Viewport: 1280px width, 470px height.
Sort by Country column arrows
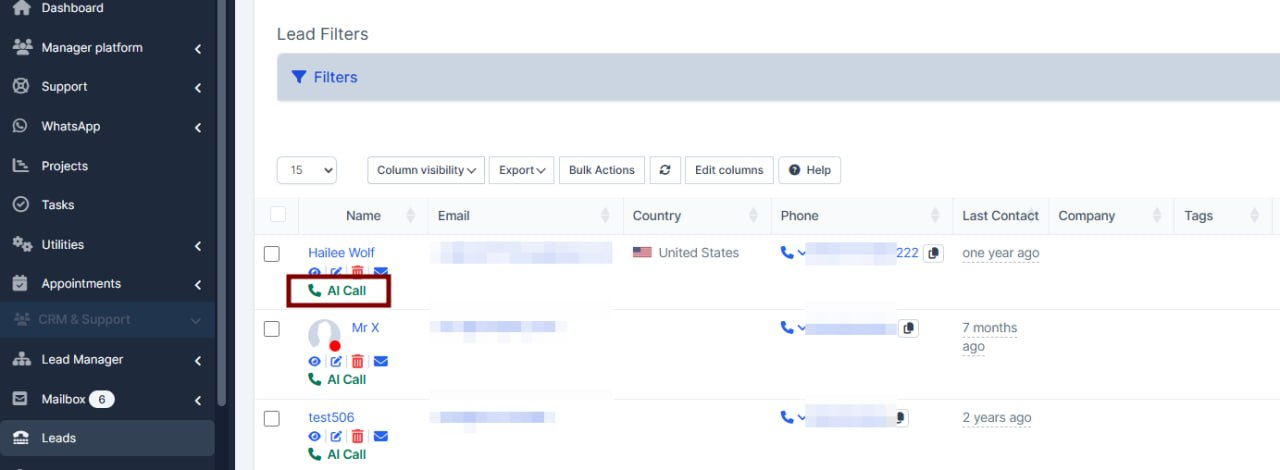click(752, 215)
